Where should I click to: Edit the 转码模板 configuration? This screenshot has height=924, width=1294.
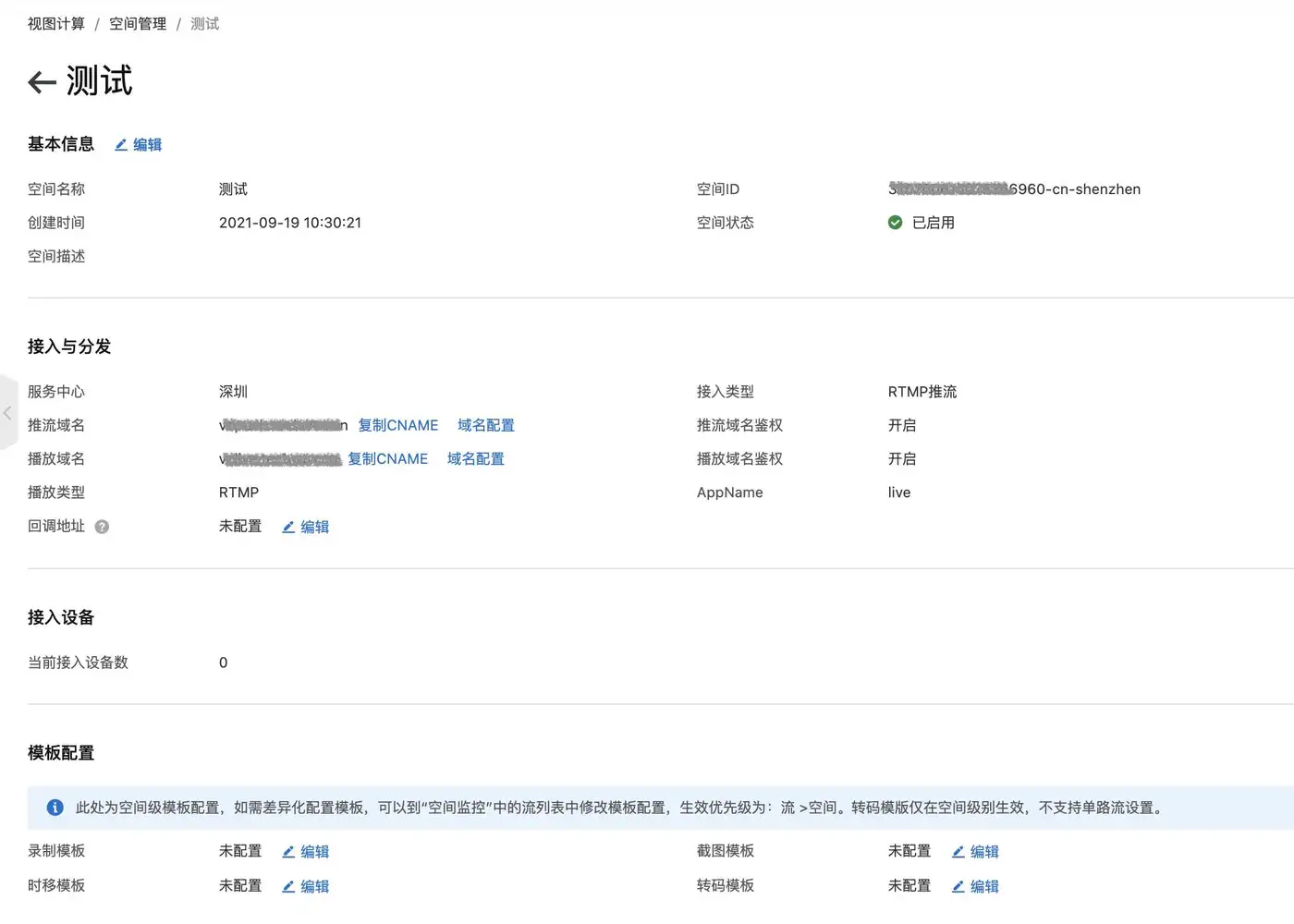tap(975, 886)
